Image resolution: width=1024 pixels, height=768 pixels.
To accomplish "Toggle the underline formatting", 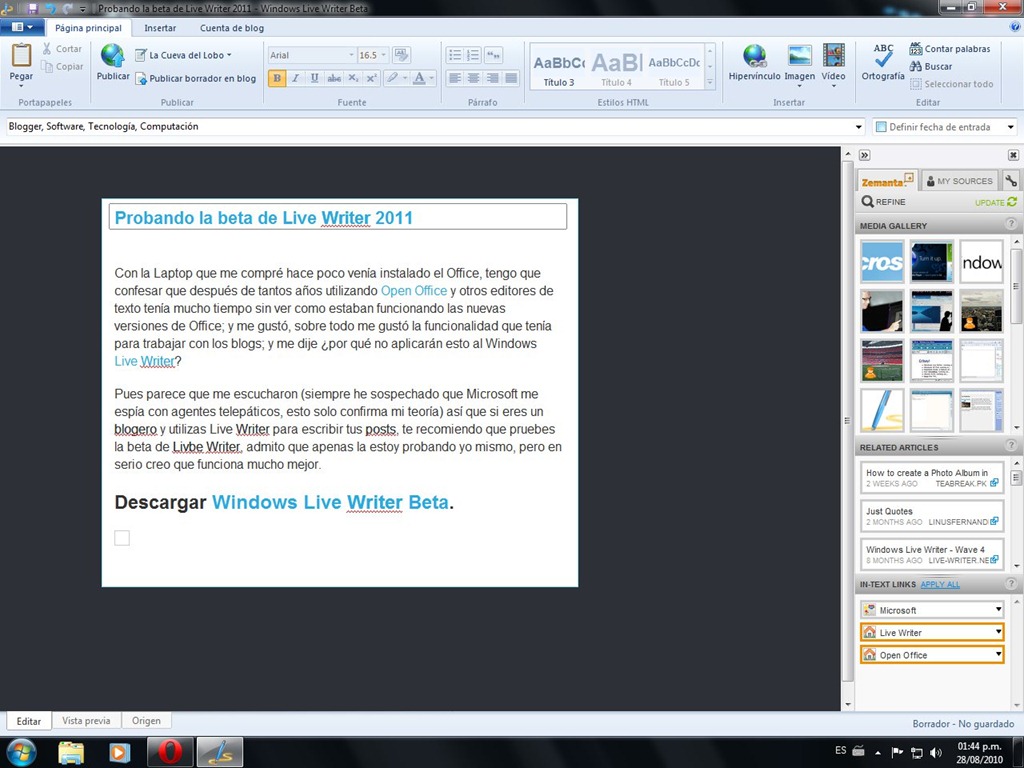I will [x=315, y=78].
